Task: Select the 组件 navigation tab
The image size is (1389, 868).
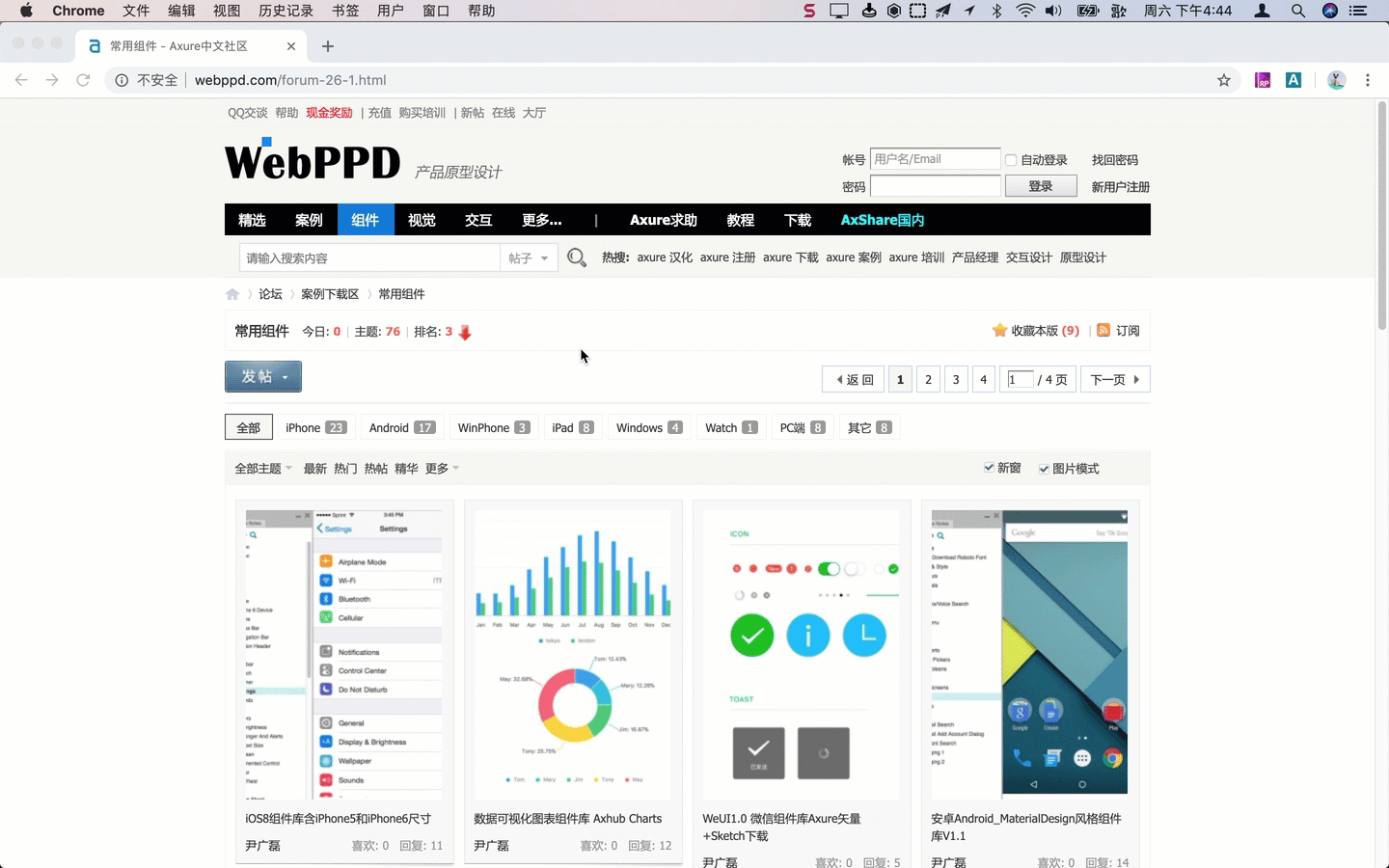Action: click(x=366, y=220)
